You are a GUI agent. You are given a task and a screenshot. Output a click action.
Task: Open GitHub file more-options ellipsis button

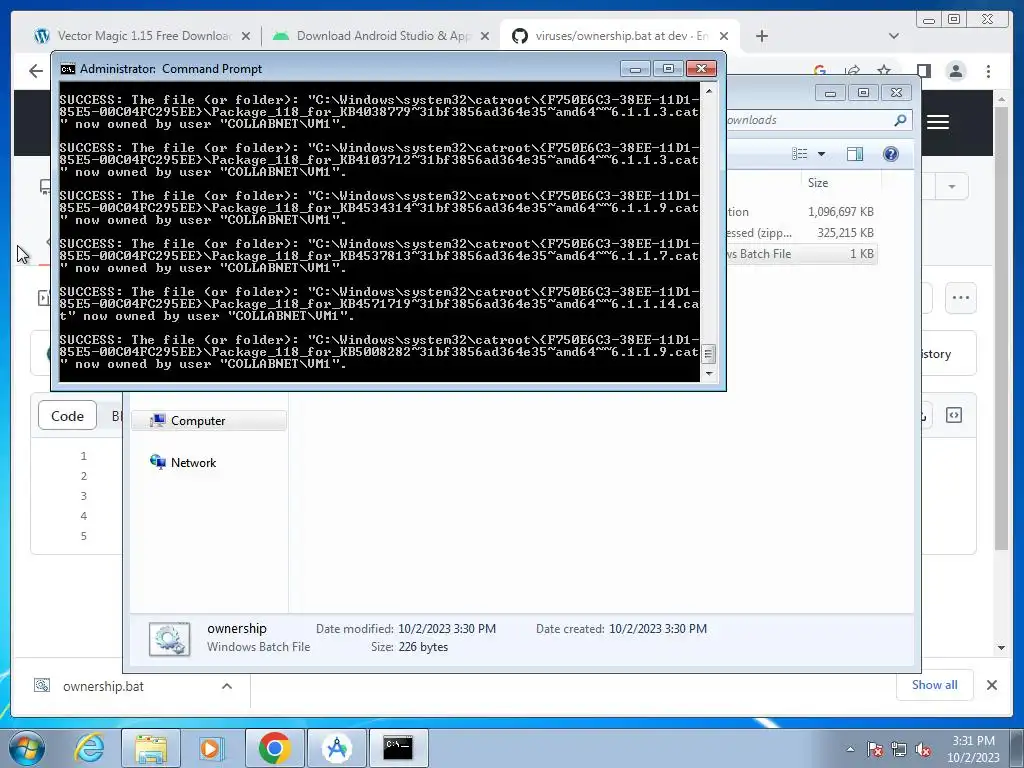(x=961, y=298)
